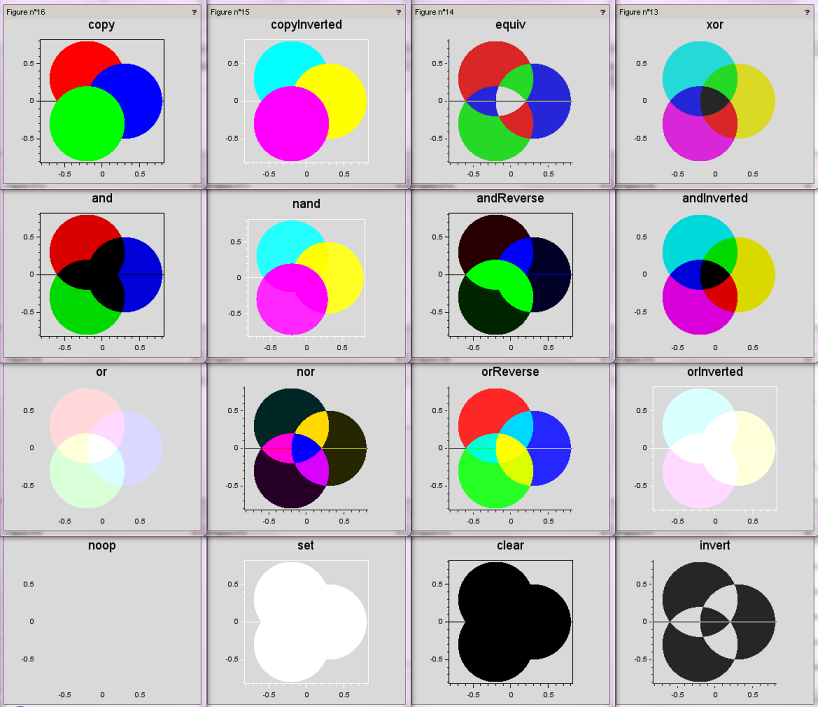Click the 'xor' plot title

(715, 24)
